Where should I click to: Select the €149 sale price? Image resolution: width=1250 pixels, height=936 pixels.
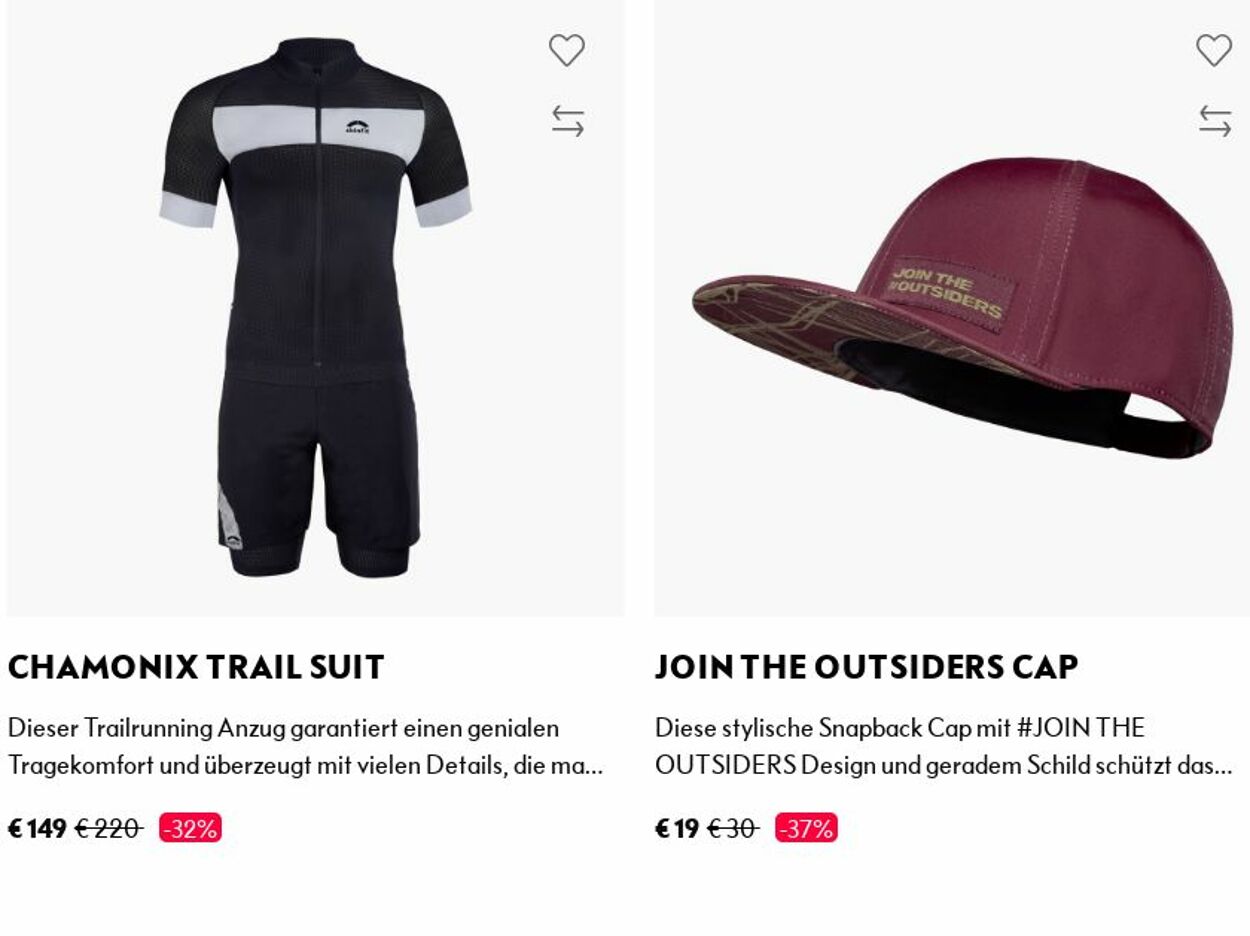click(37, 828)
